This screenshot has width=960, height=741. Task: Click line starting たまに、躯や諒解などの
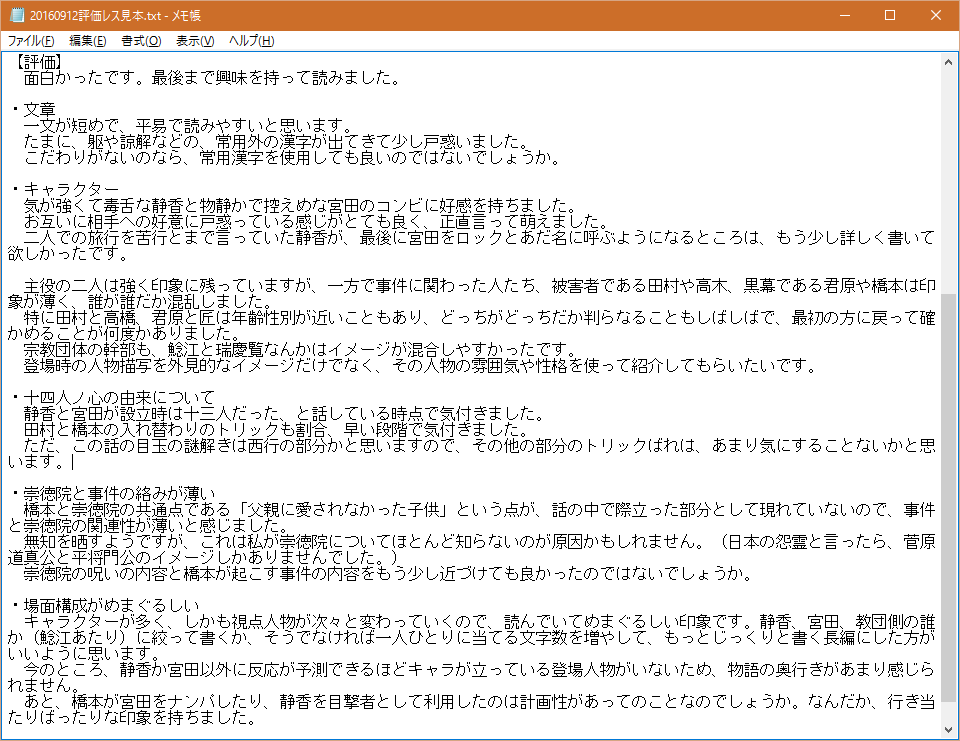click(x=277, y=142)
